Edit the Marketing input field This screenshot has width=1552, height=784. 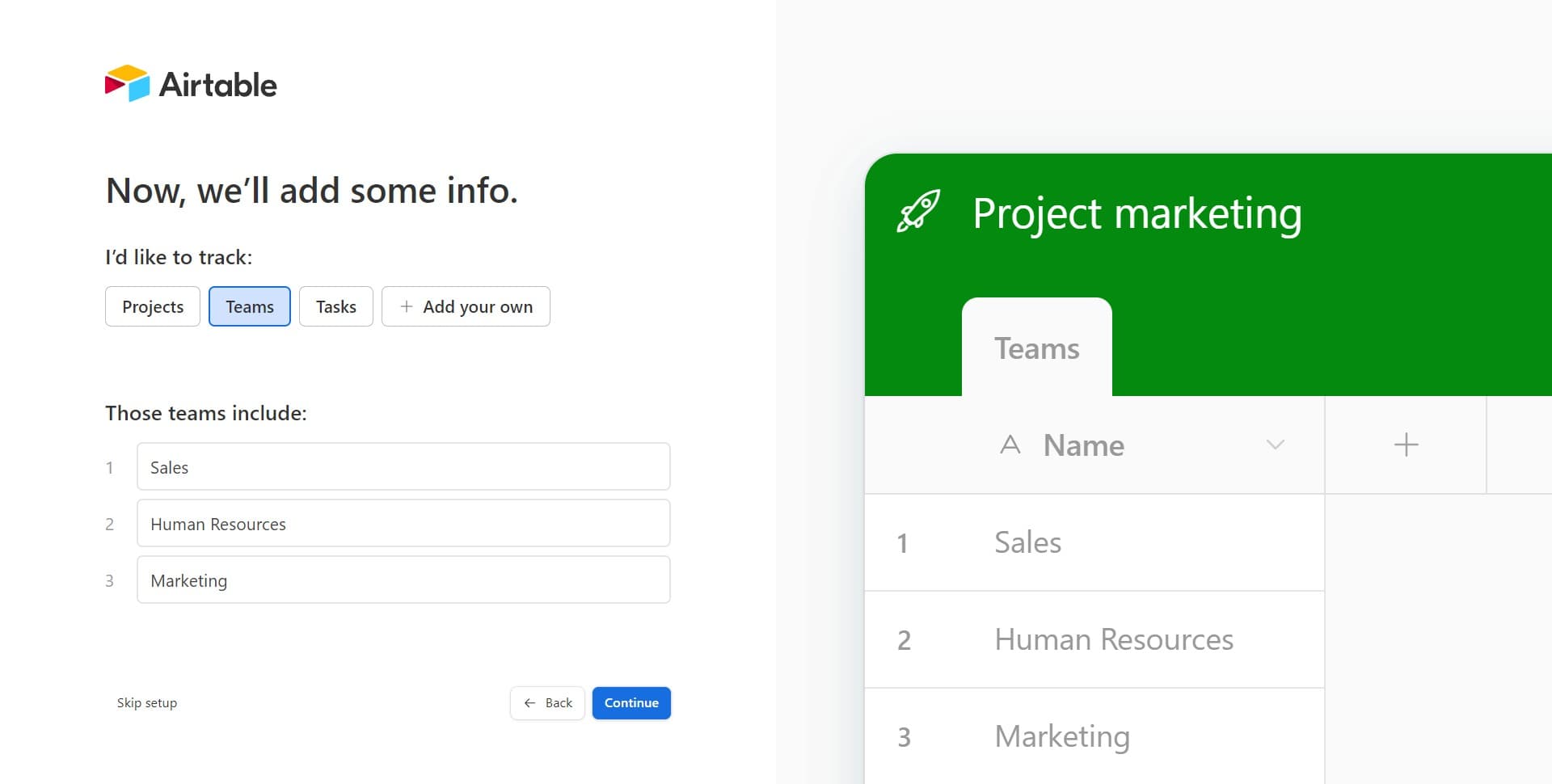coord(403,580)
